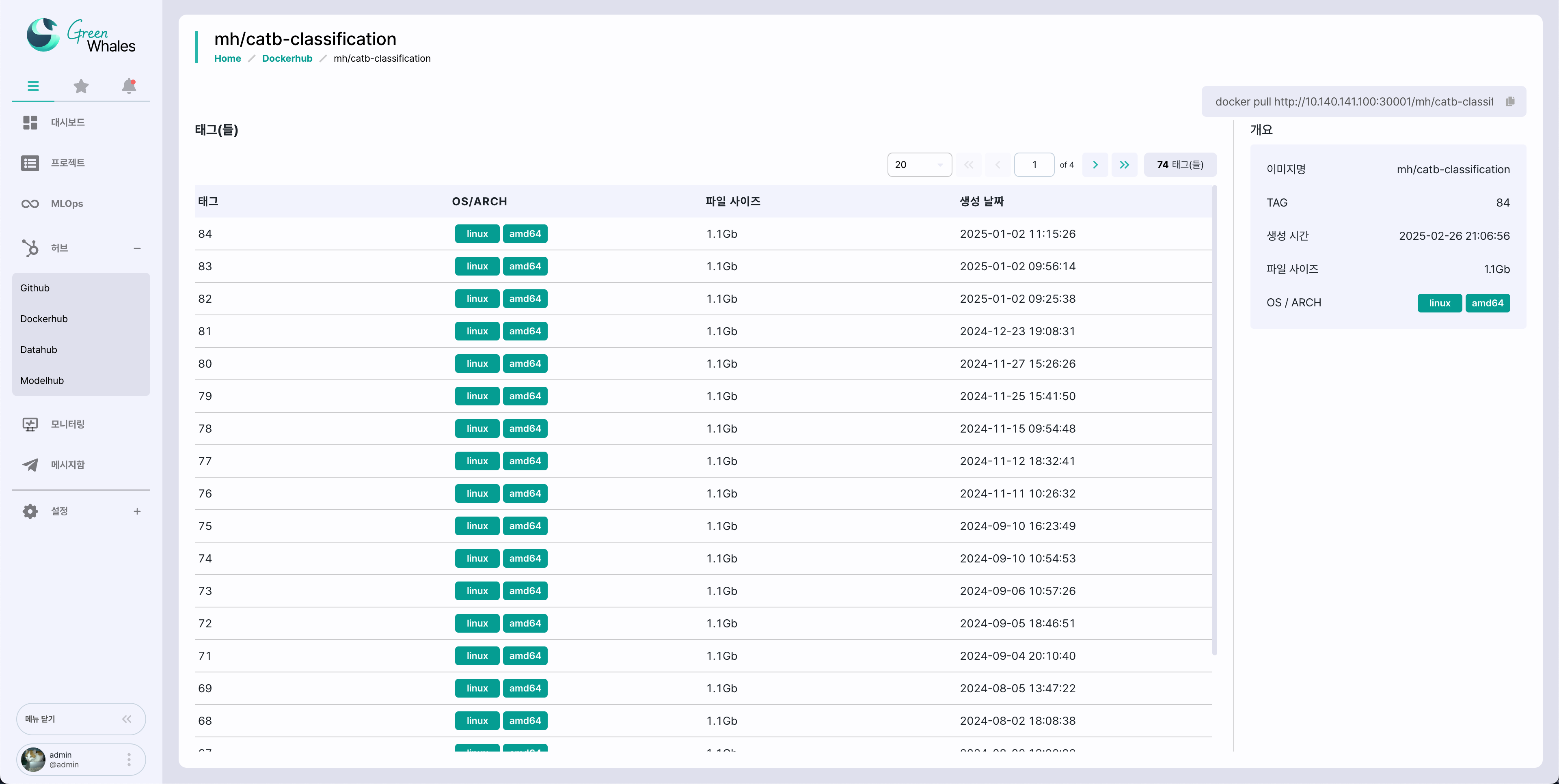Go to Dockerhub breadcrumb link
Image resolution: width=1559 pixels, height=784 pixels.
287,58
